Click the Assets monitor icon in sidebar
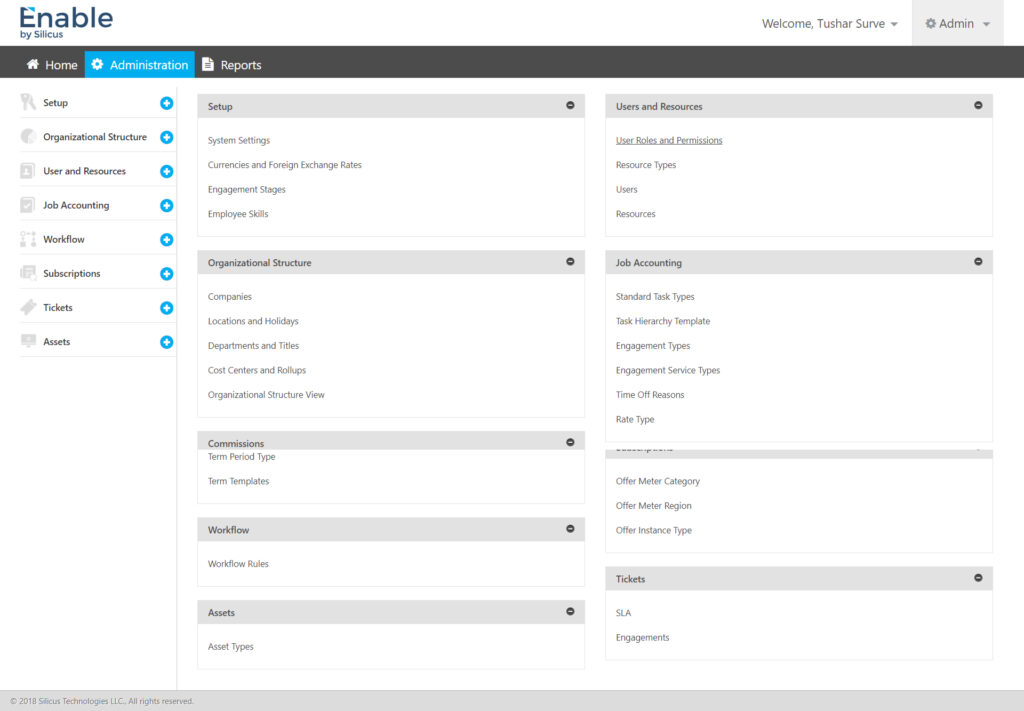 coord(27,341)
